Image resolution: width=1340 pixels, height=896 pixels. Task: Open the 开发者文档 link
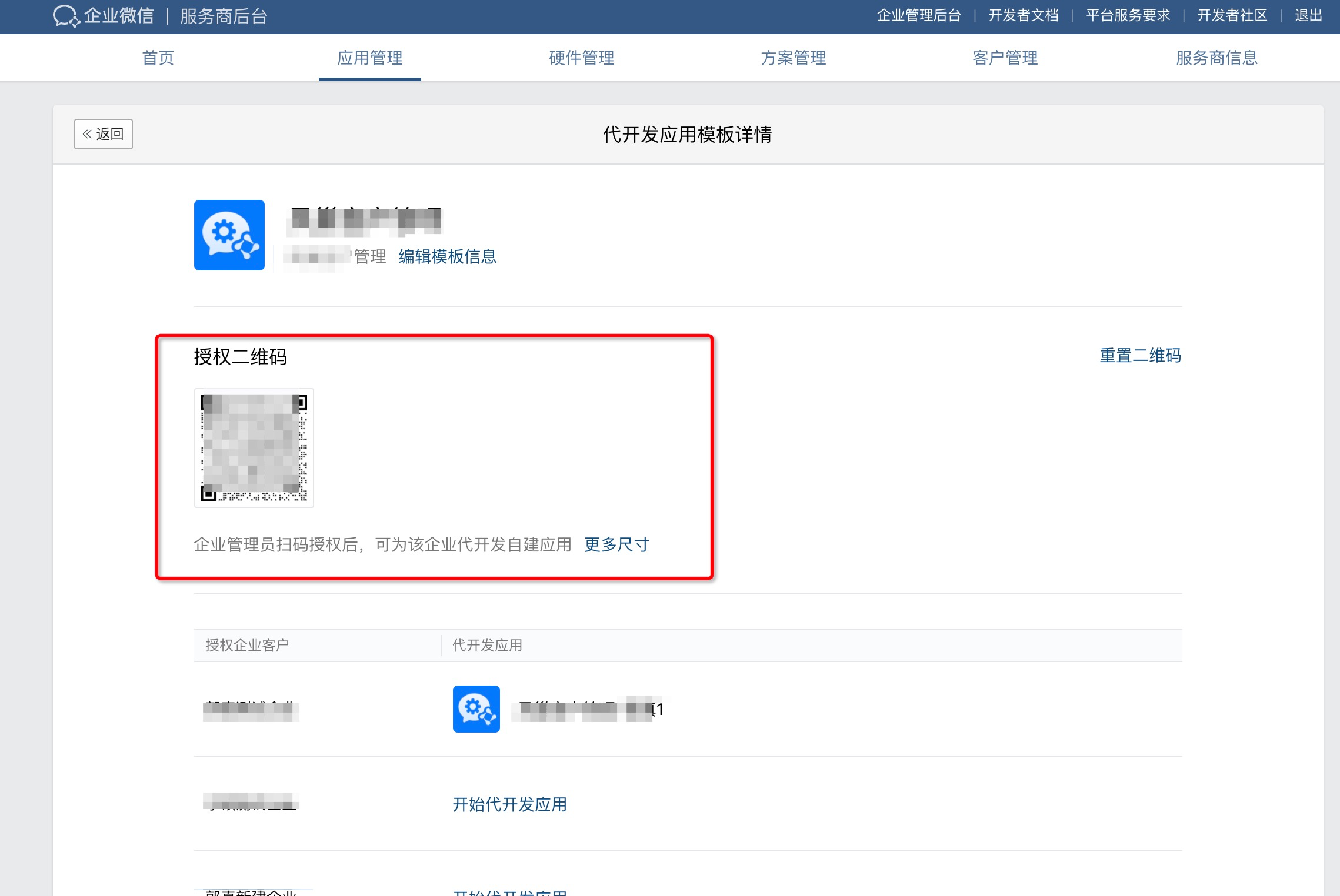tap(1024, 15)
